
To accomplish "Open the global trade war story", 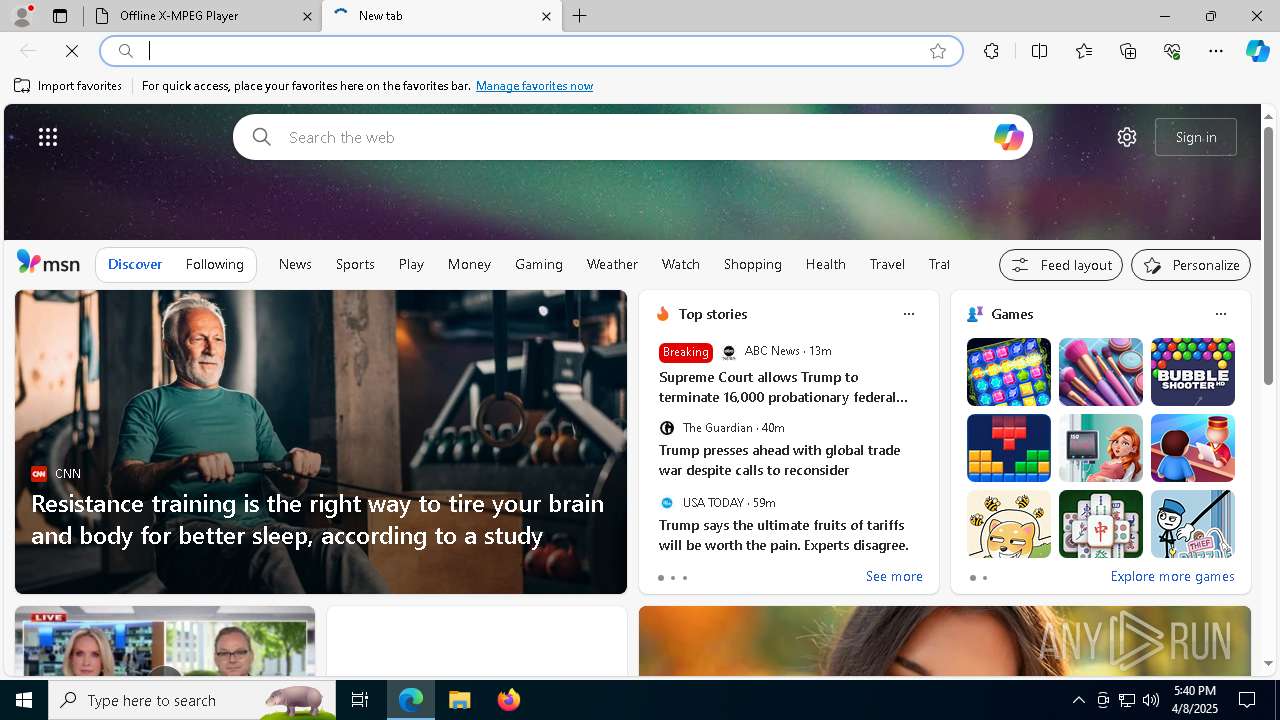I will click(x=780, y=460).
